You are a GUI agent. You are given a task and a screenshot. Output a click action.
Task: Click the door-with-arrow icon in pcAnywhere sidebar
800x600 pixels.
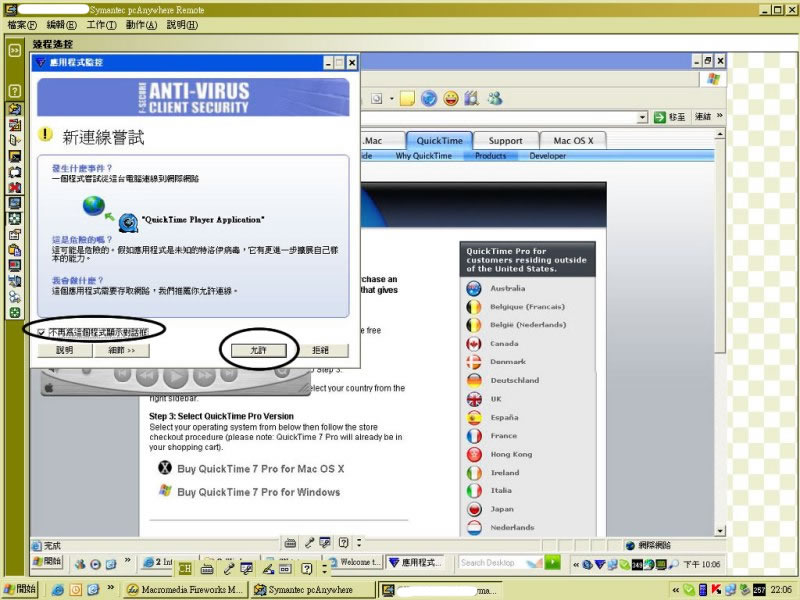tap(14, 140)
